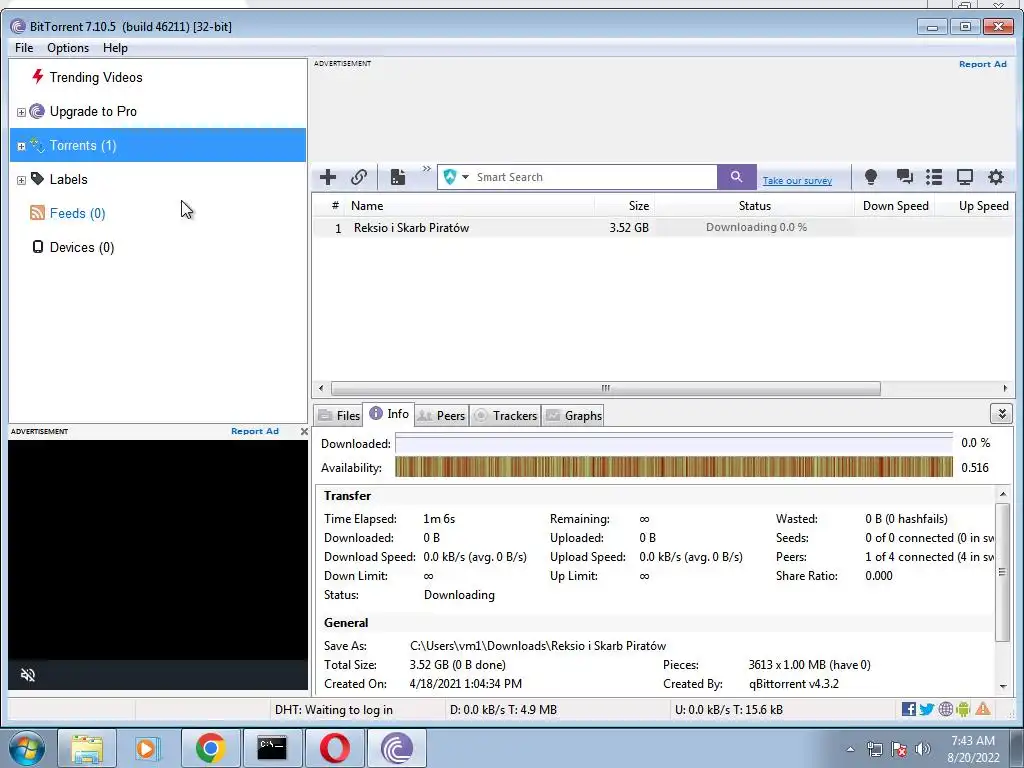Click the purple search magnifier button
The height and width of the screenshot is (768, 1024).
(736, 177)
